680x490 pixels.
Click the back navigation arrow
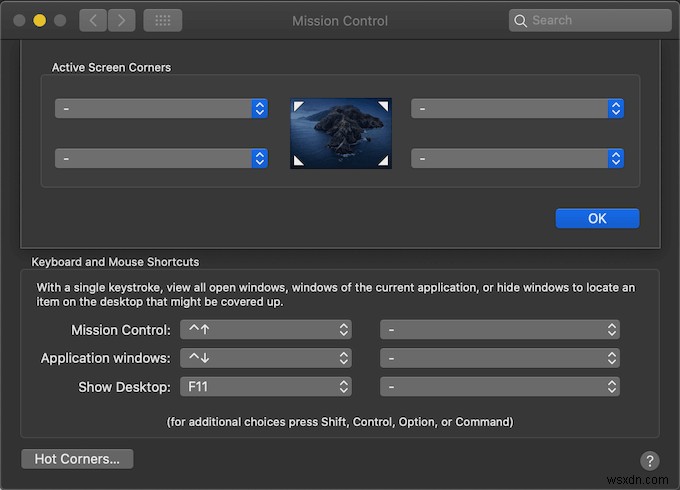click(x=93, y=20)
